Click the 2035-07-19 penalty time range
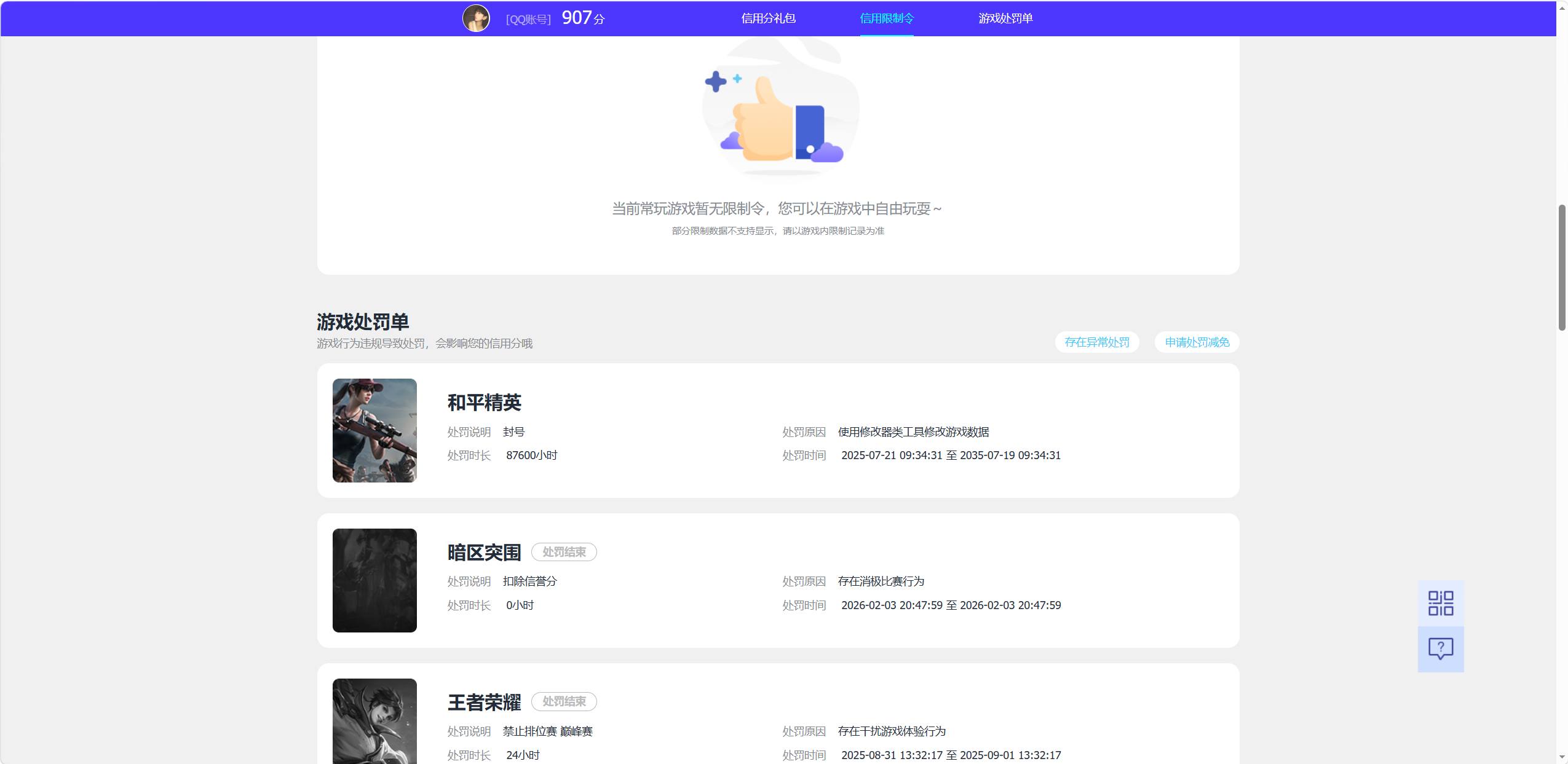 [951, 455]
